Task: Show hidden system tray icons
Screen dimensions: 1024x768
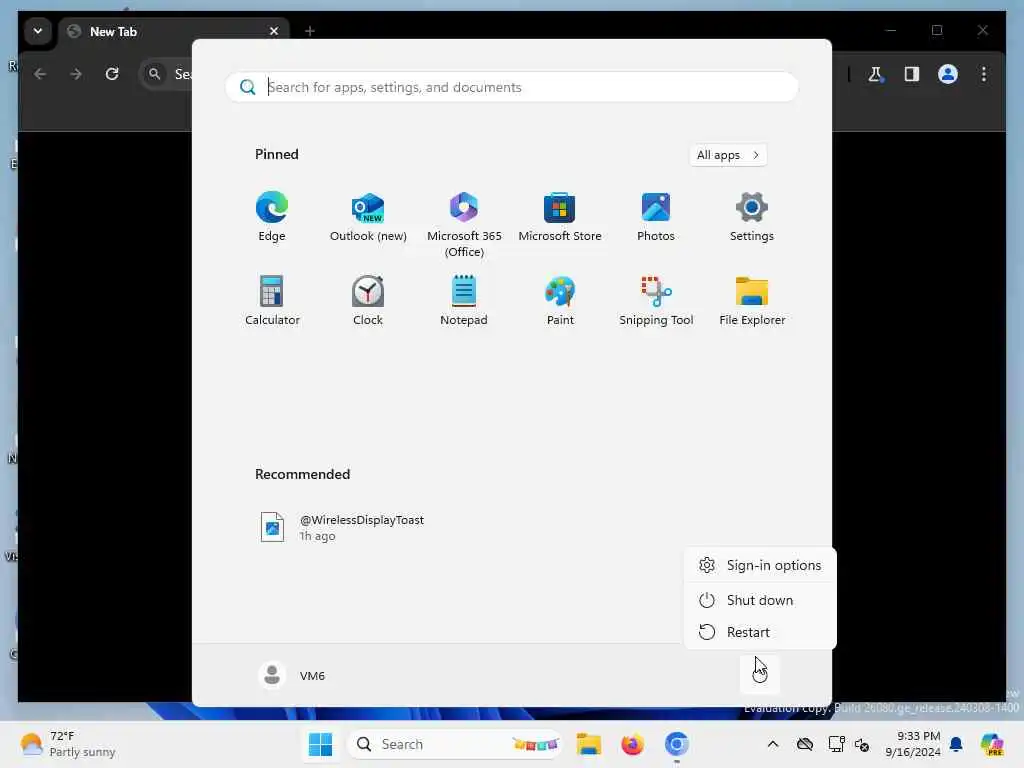Action: click(773, 744)
